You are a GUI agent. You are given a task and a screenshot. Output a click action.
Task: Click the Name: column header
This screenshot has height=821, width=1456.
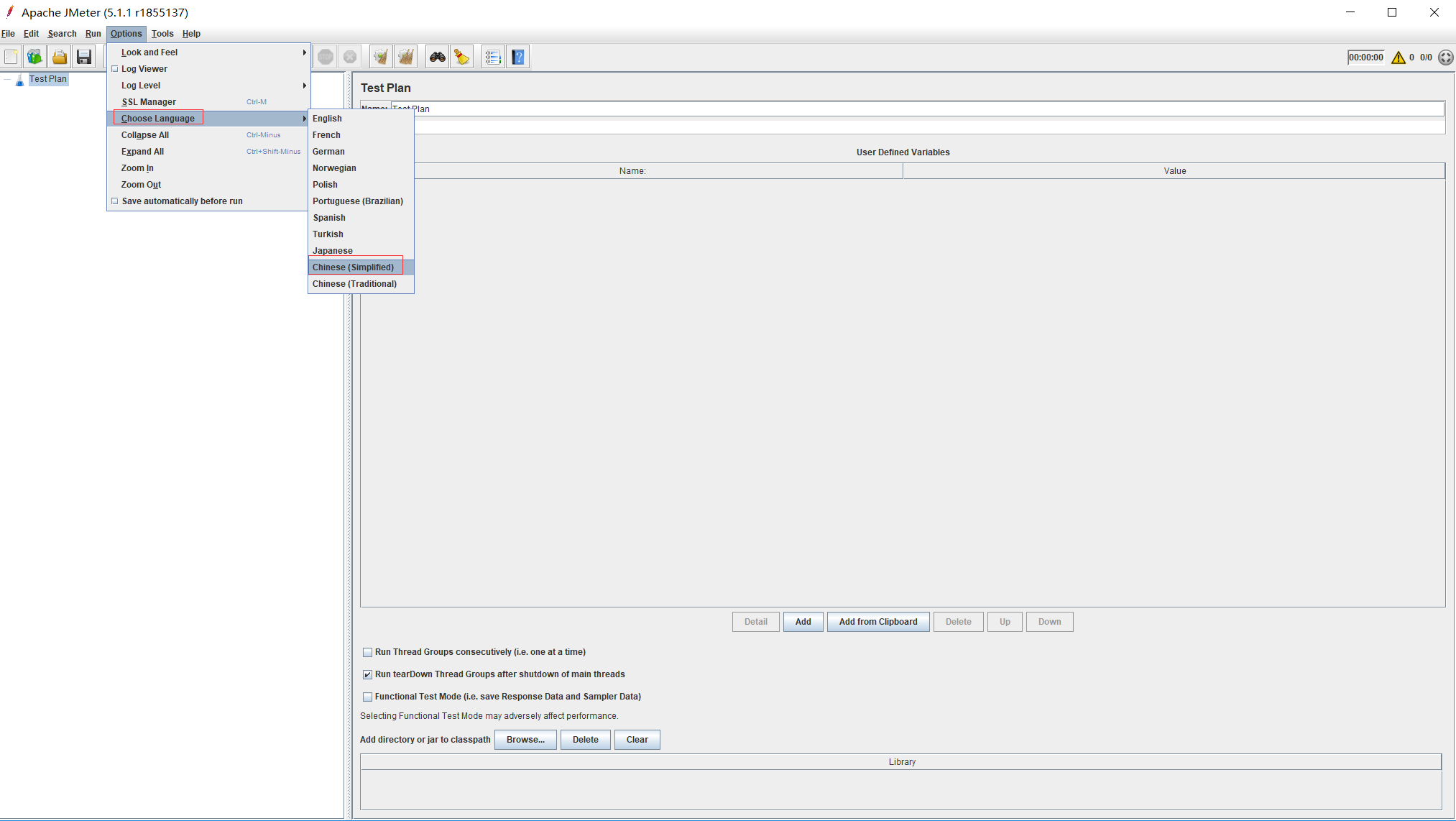[x=632, y=171]
